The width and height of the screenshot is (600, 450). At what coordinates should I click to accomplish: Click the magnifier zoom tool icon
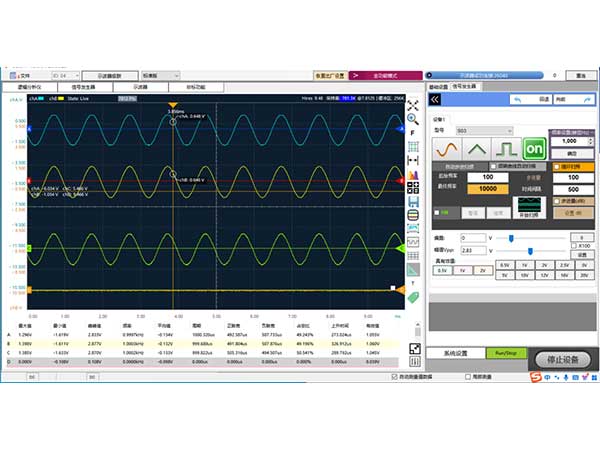pos(412,119)
